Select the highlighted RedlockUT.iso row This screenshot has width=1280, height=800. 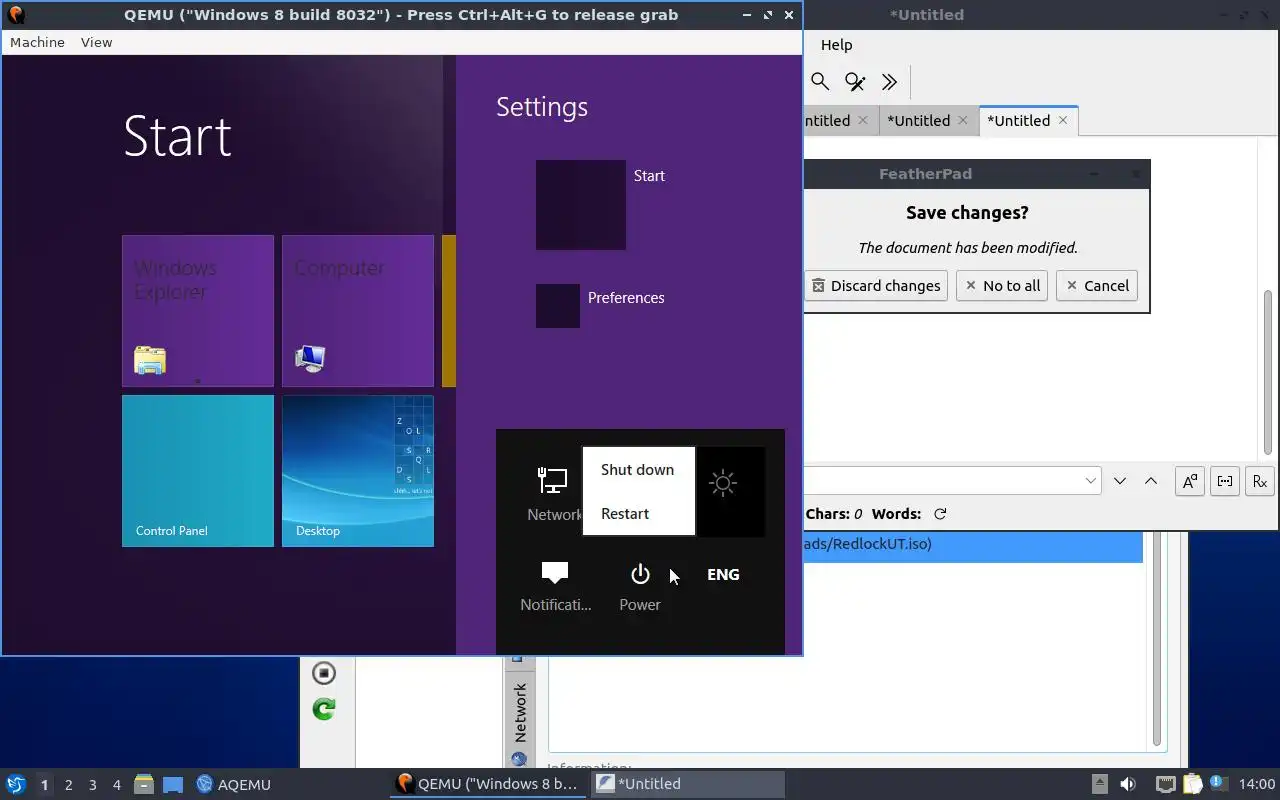coord(973,546)
